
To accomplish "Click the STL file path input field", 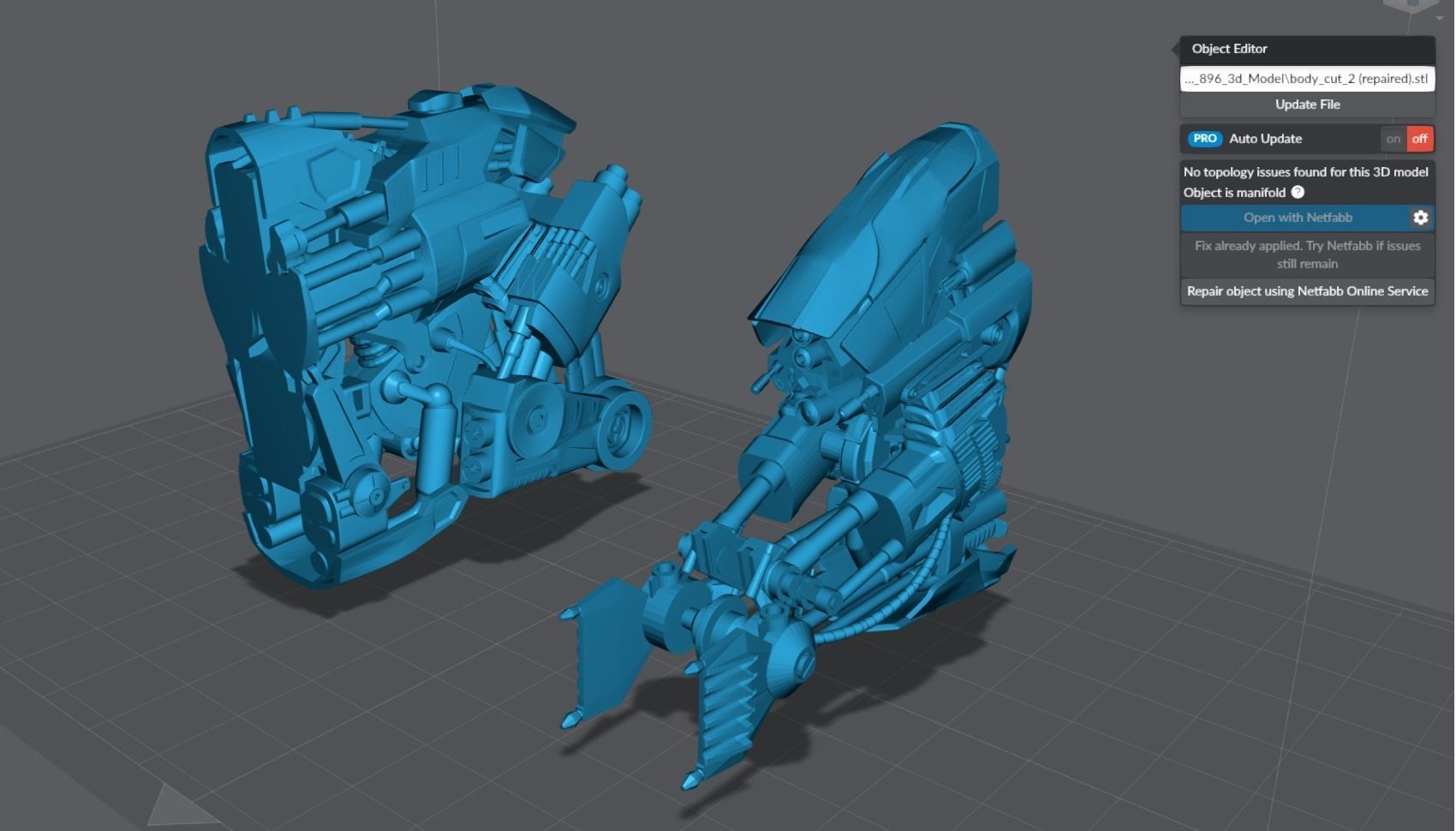I will coord(1307,79).
